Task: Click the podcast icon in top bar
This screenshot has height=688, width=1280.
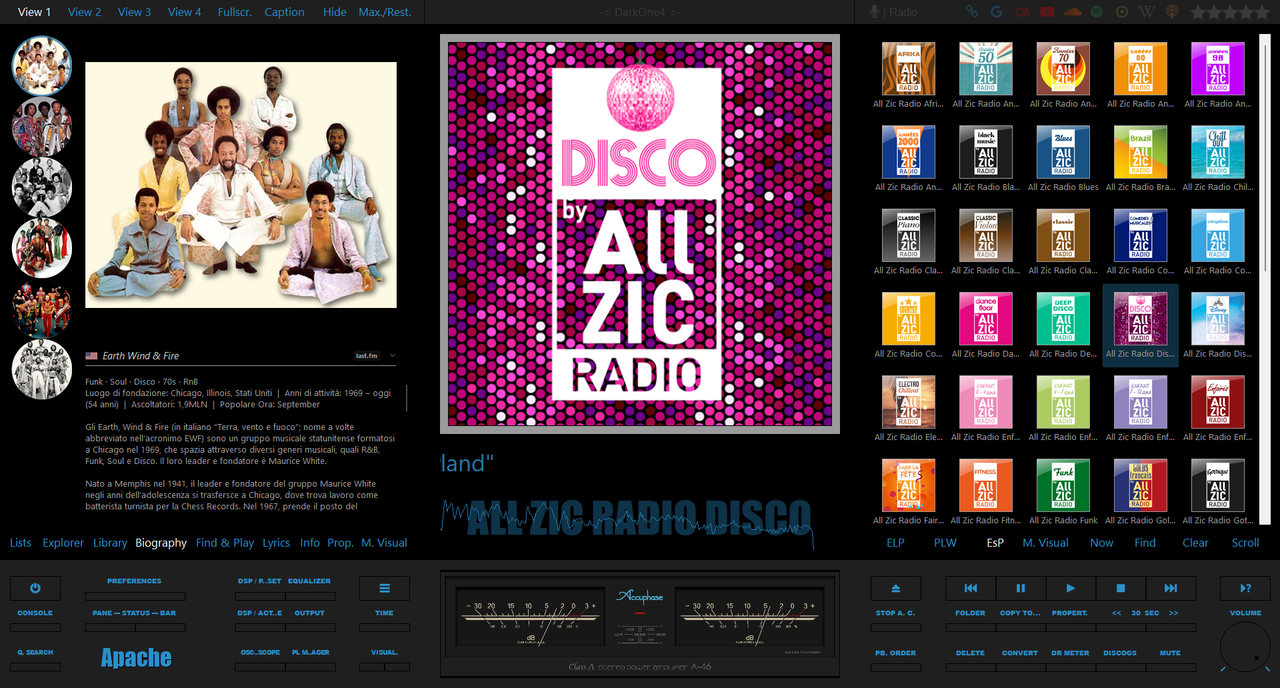Action: [1172, 12]
